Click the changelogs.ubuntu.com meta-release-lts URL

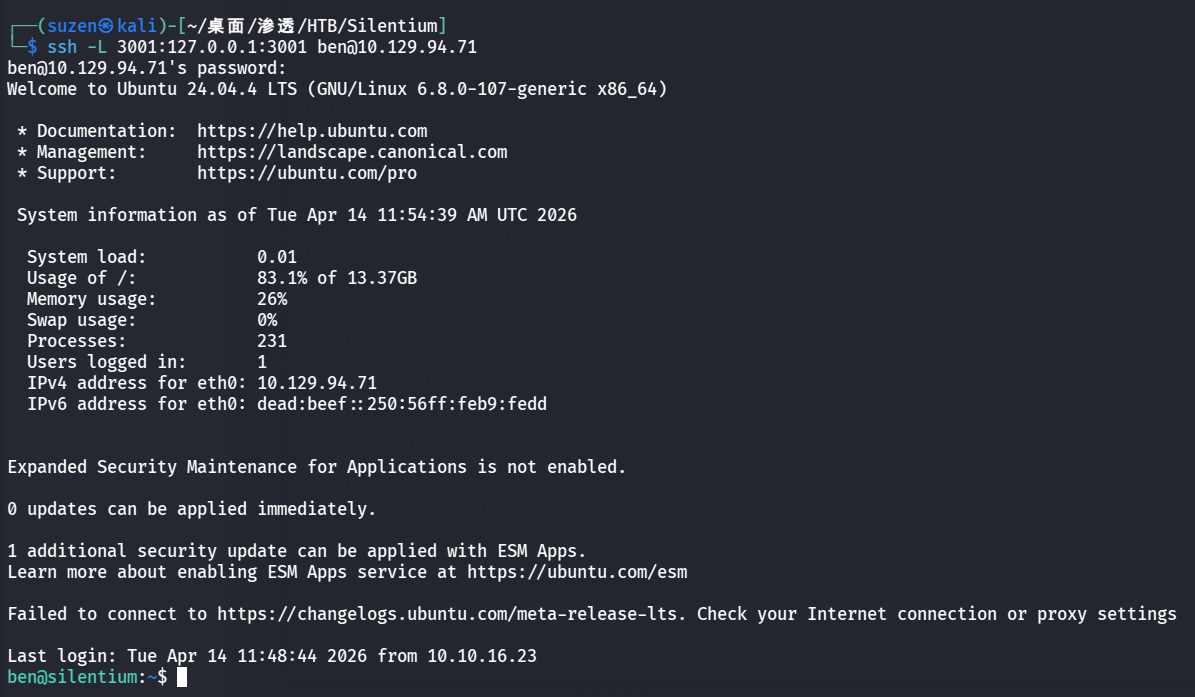point(452,614)
